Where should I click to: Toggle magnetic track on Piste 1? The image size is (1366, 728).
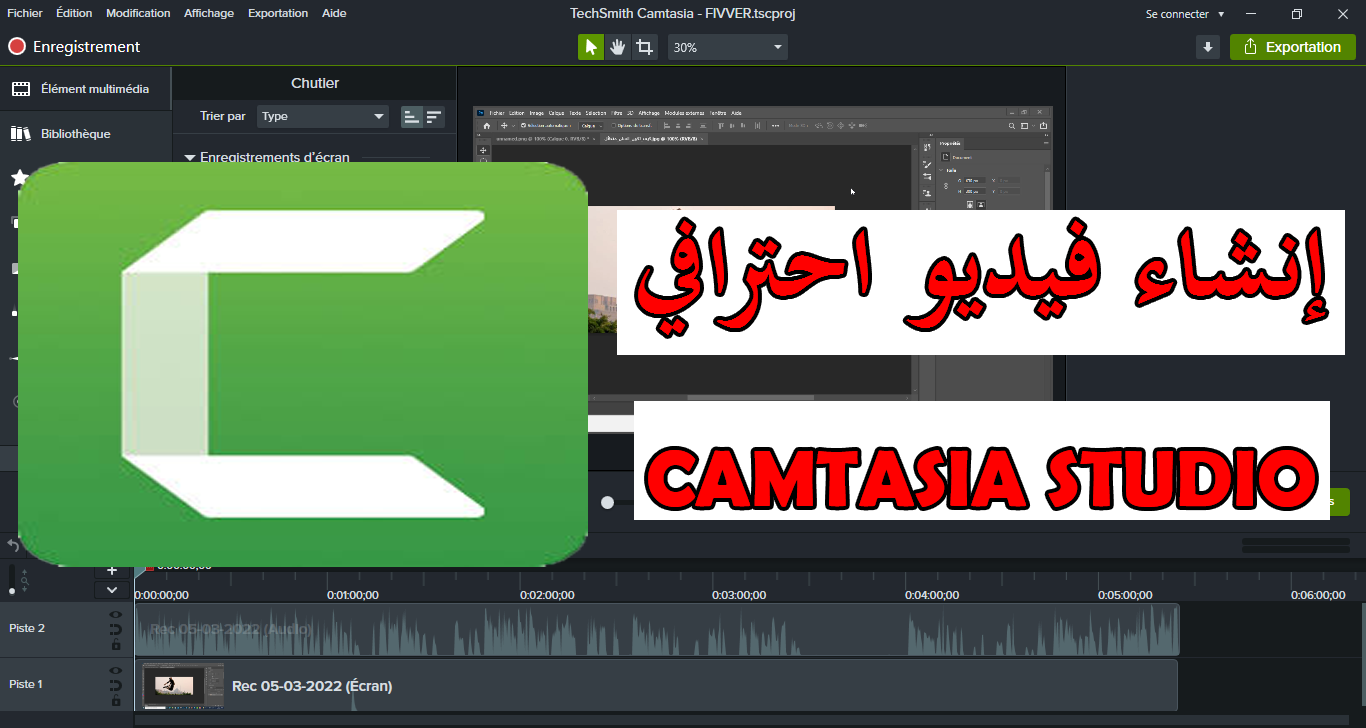[116, 686]
